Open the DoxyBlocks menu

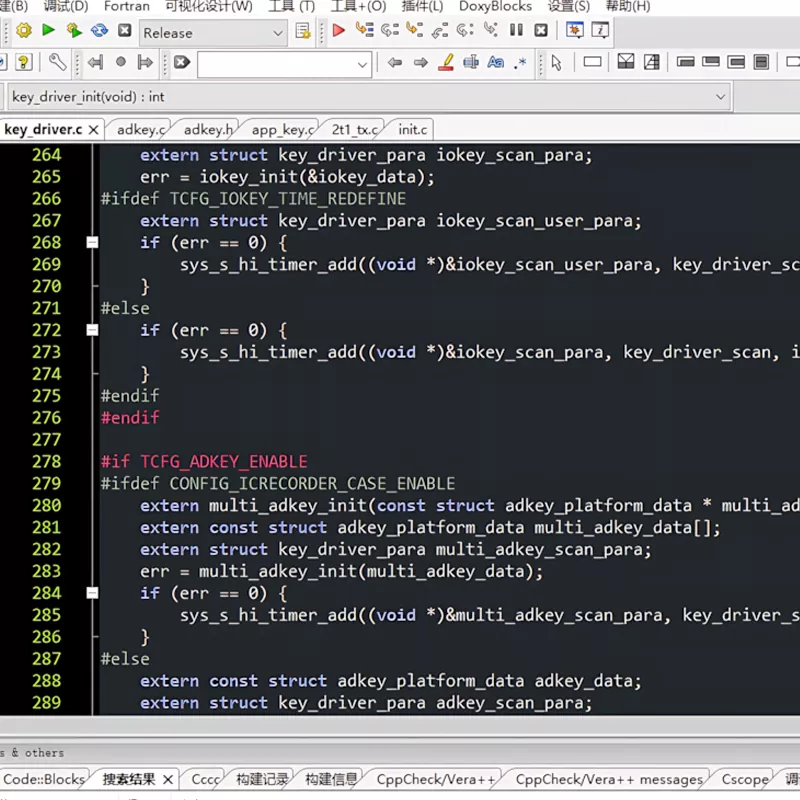(495, 6)
